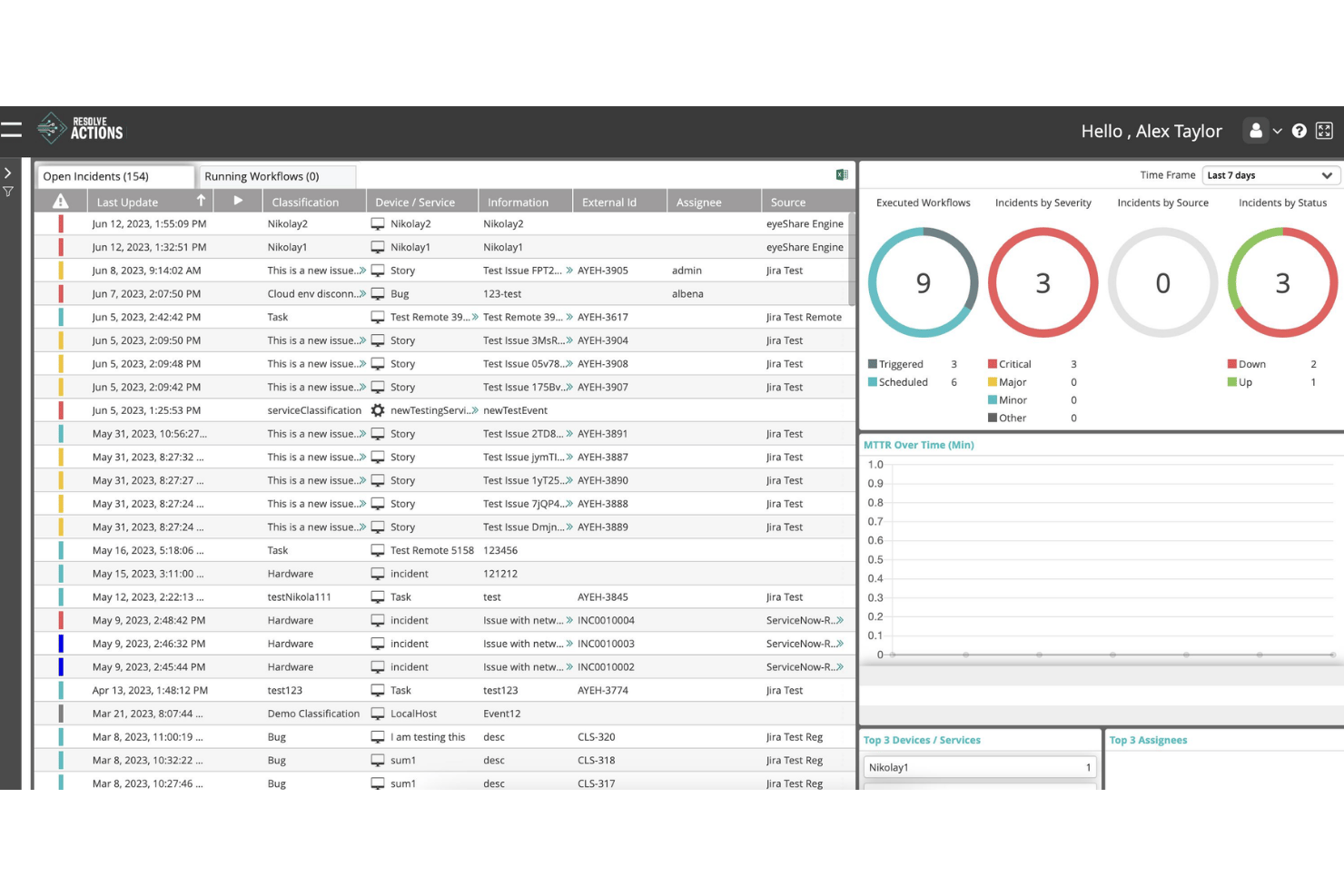Click the play workflow column icon
Viewport: 1344px width, 896px height.
pos(238,201)
